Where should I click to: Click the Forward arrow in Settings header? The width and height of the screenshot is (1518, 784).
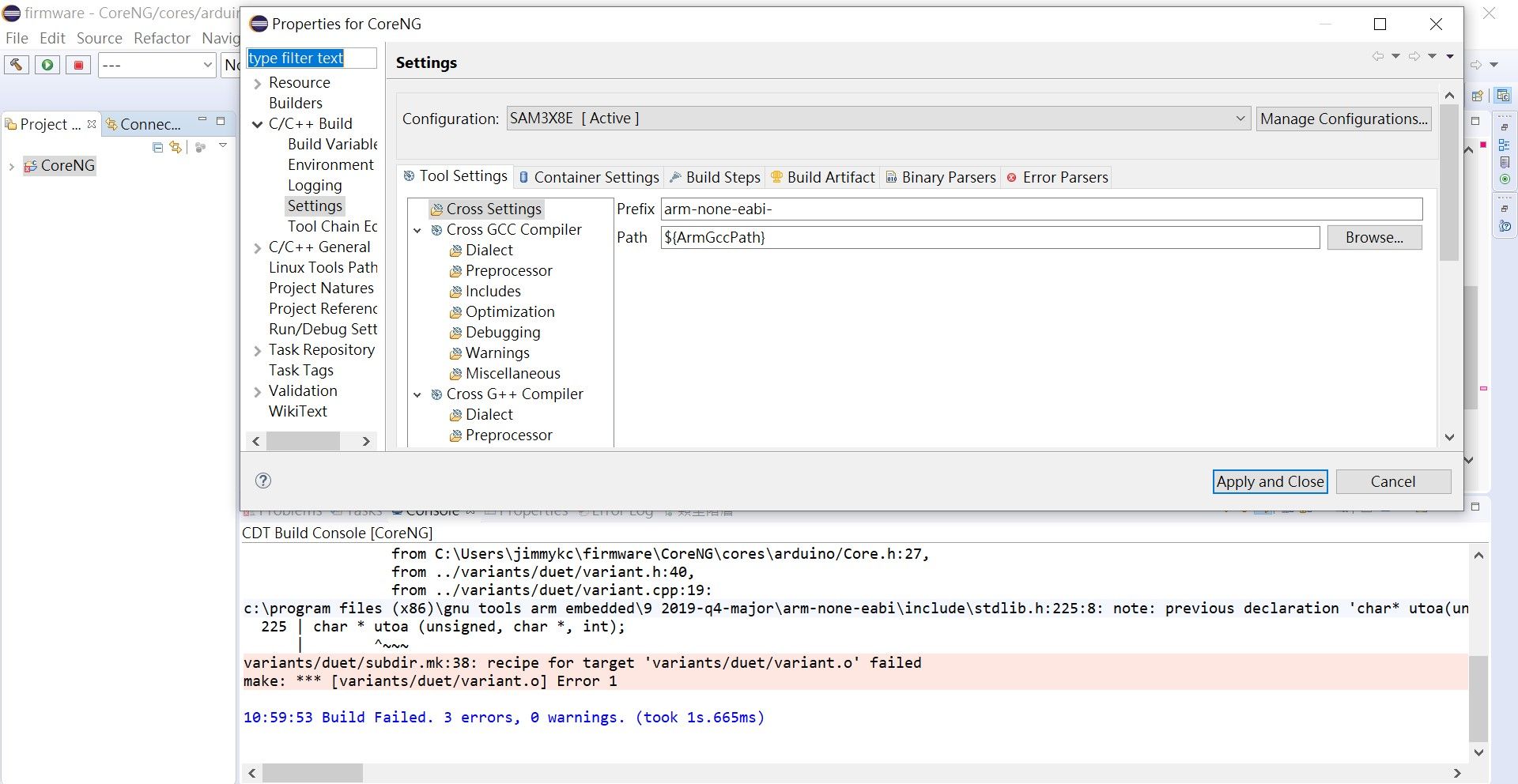point(1414,56)
